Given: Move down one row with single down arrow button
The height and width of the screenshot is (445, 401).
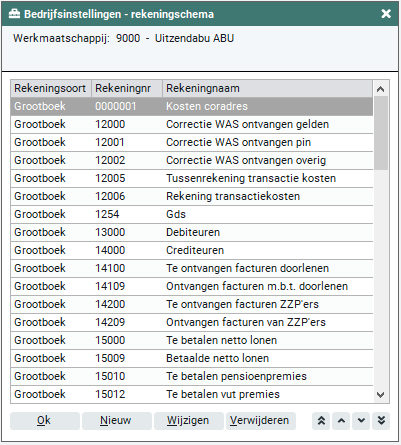Looking at the screenshot, I should coord(361,421).
